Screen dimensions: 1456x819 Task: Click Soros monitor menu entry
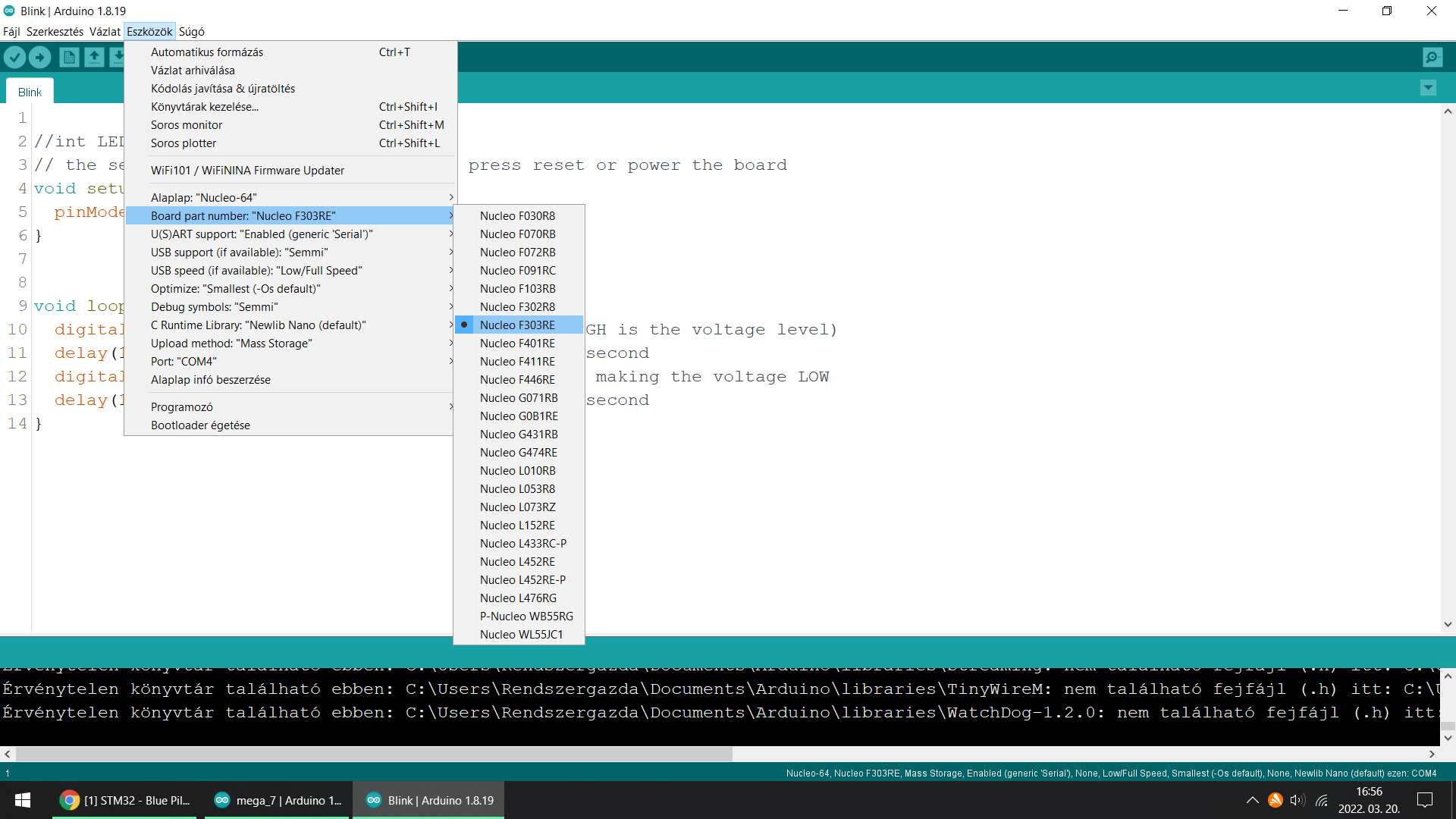pyautogui.click(x=187, y=124)
